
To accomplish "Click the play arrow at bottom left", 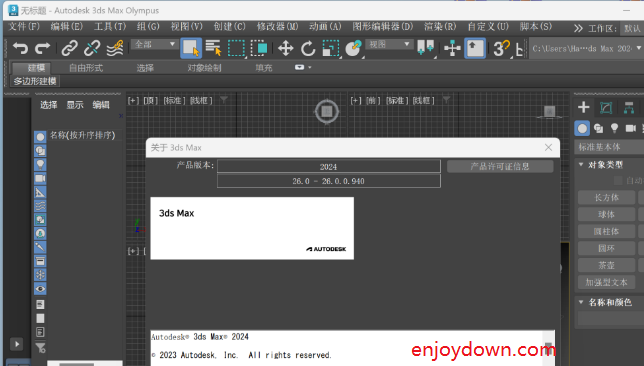I will pyautogui.click(x=16, y=344).
